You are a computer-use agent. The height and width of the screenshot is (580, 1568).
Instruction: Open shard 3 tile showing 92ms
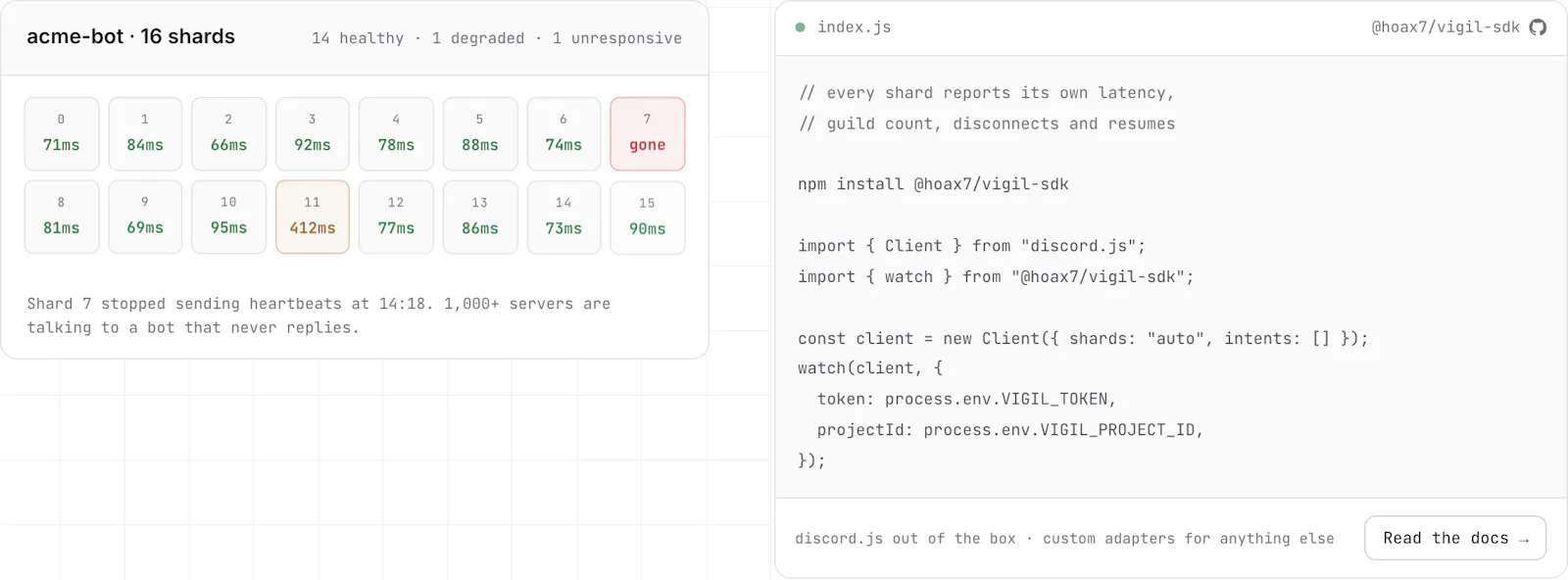pyautogui.click(x=313, y=134)
